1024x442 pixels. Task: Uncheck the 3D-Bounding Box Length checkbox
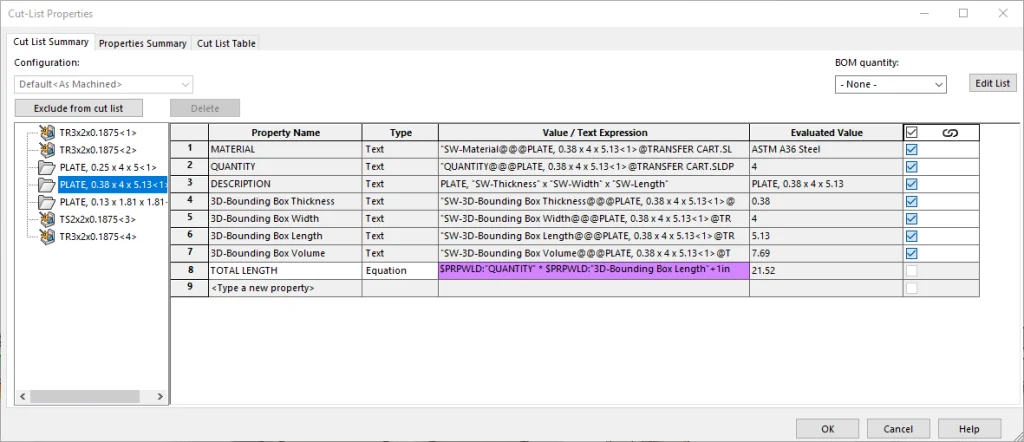[912, 236]
